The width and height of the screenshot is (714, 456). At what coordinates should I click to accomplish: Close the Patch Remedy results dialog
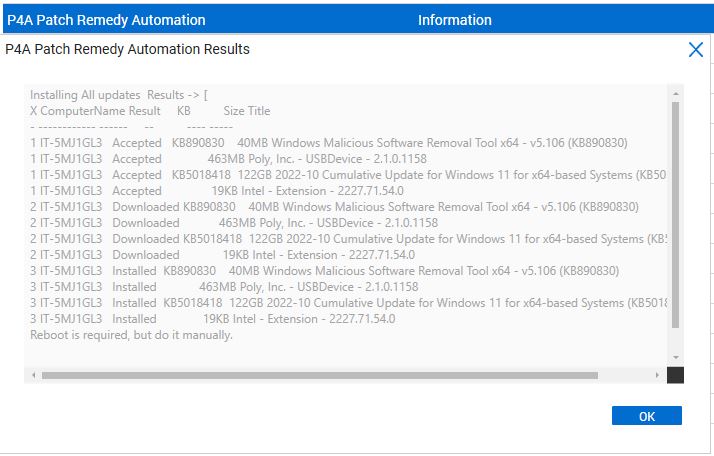[x=695, y=50]
